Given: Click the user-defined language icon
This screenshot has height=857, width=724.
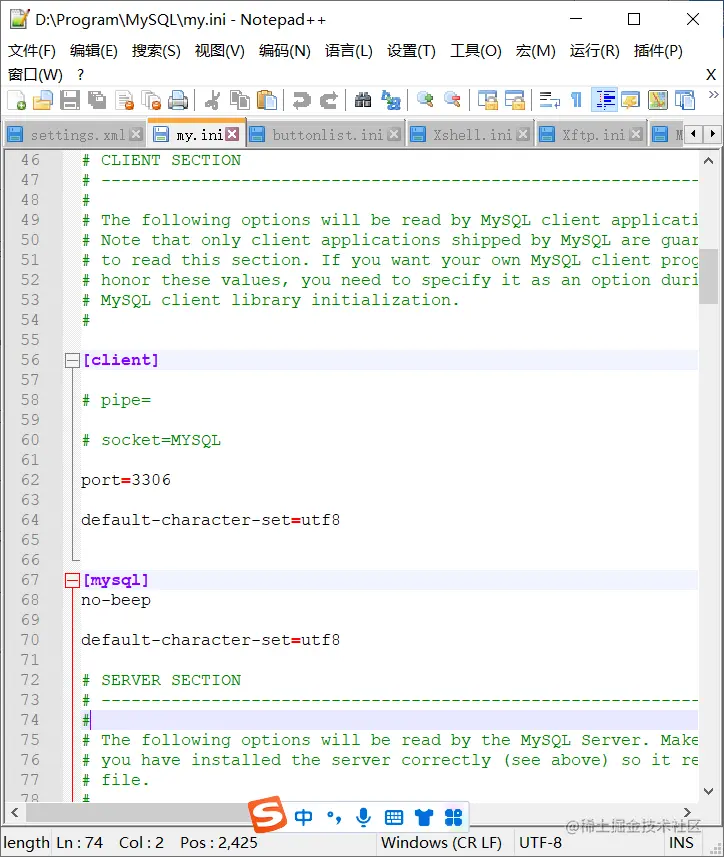Looking at the screenshot, I should (631, 101).
